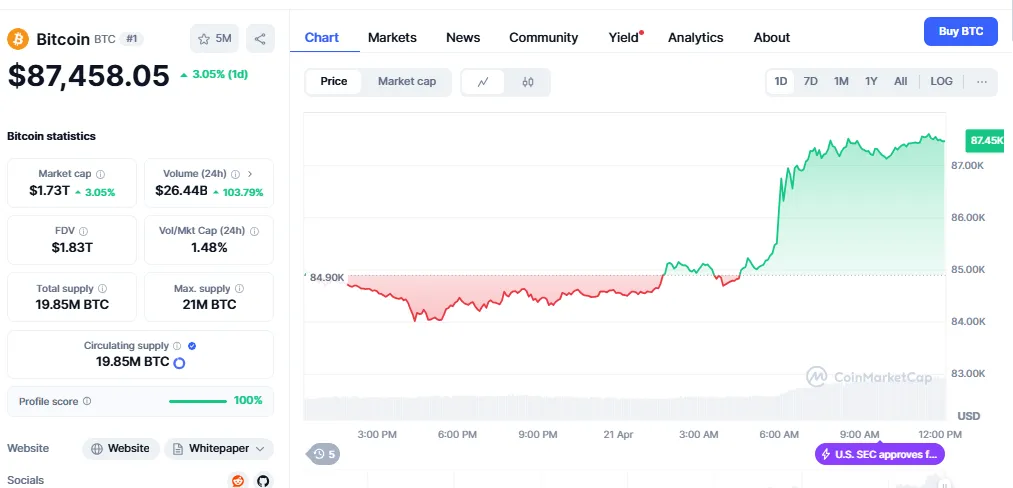Open the GitHub social icon
Screen dimensions: 1013x488
[x=263, y=480]
